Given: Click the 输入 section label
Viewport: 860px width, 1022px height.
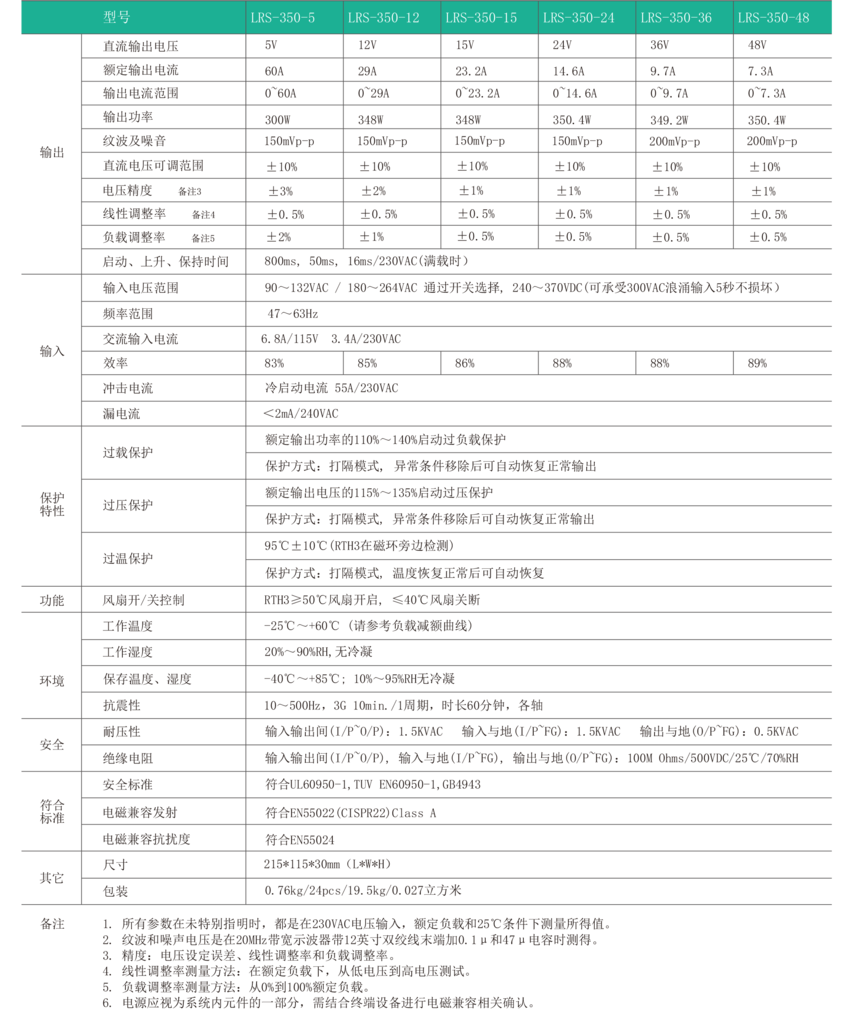Looking at the screenshot, I should [52, 351].
